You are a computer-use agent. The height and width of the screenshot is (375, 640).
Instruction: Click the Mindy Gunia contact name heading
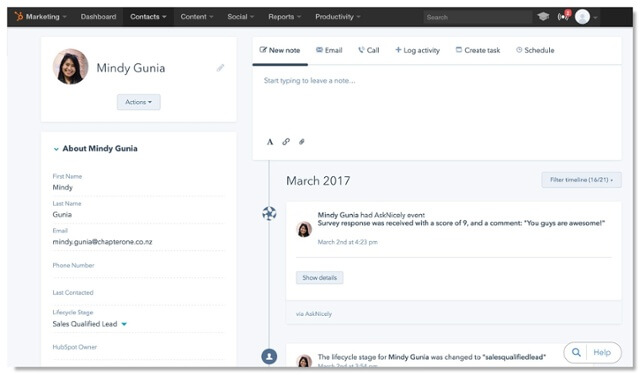pyautogui.click(x=131, y=68)
